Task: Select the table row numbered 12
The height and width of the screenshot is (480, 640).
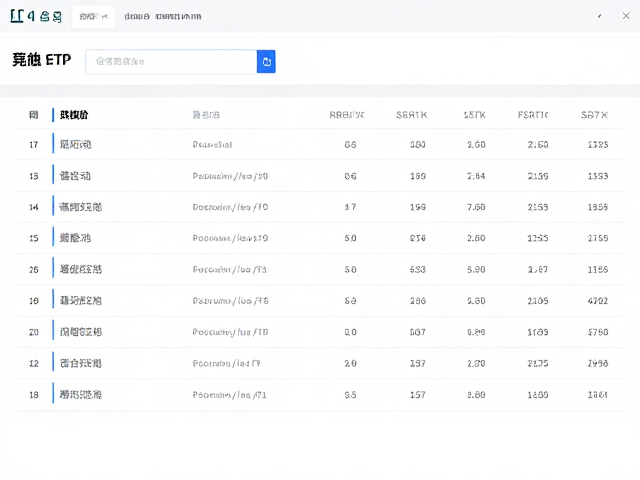Action: tap(320, 363)
